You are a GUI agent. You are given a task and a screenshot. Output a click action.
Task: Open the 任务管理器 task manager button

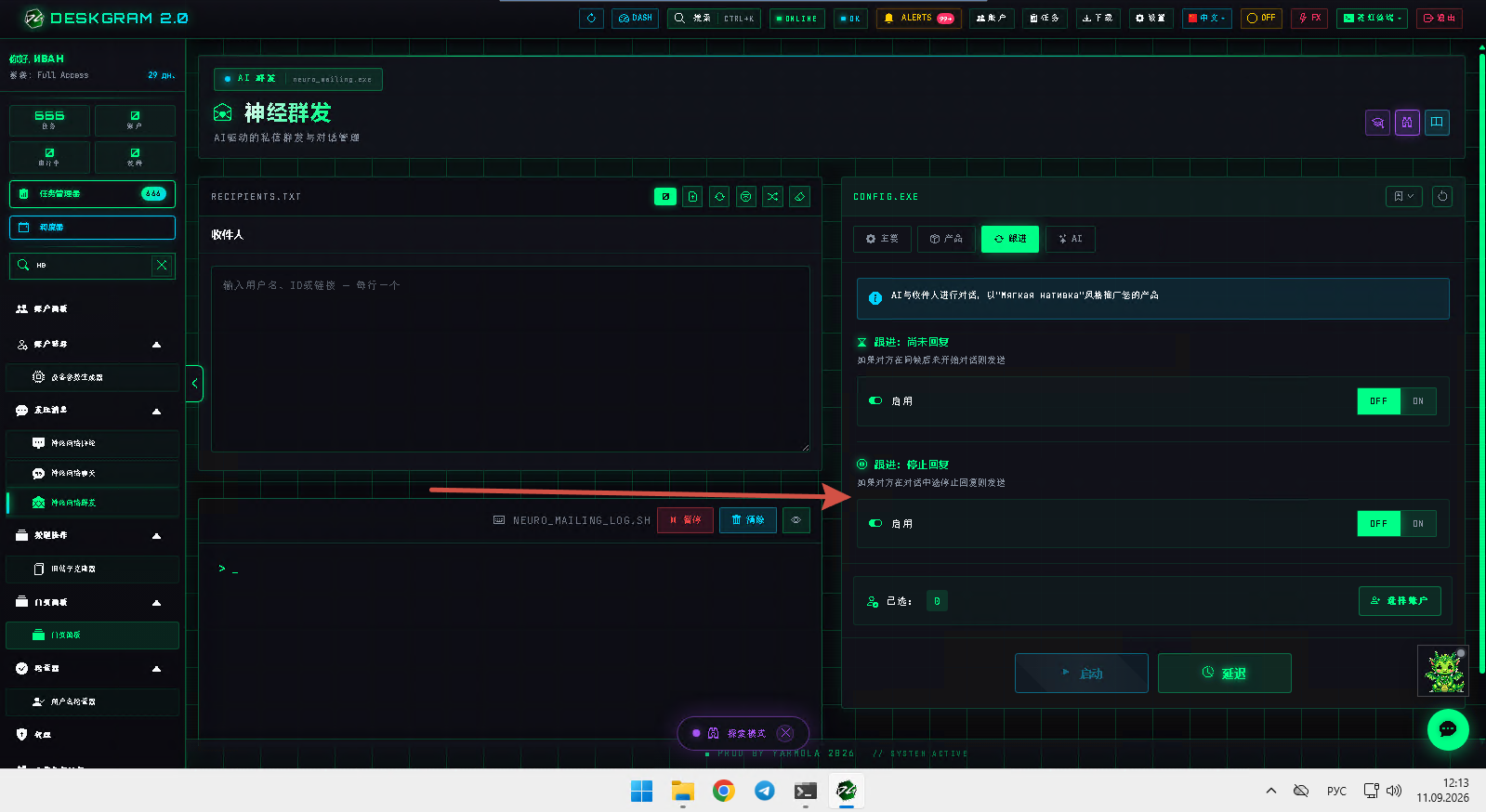(92, 193)
